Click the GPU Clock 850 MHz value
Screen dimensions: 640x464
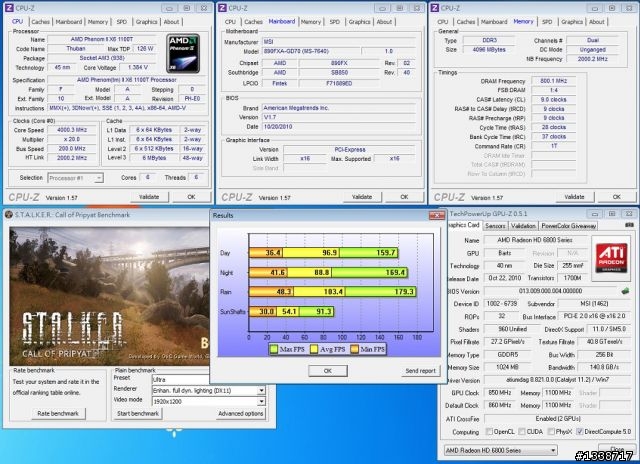(x=500, y=393)
